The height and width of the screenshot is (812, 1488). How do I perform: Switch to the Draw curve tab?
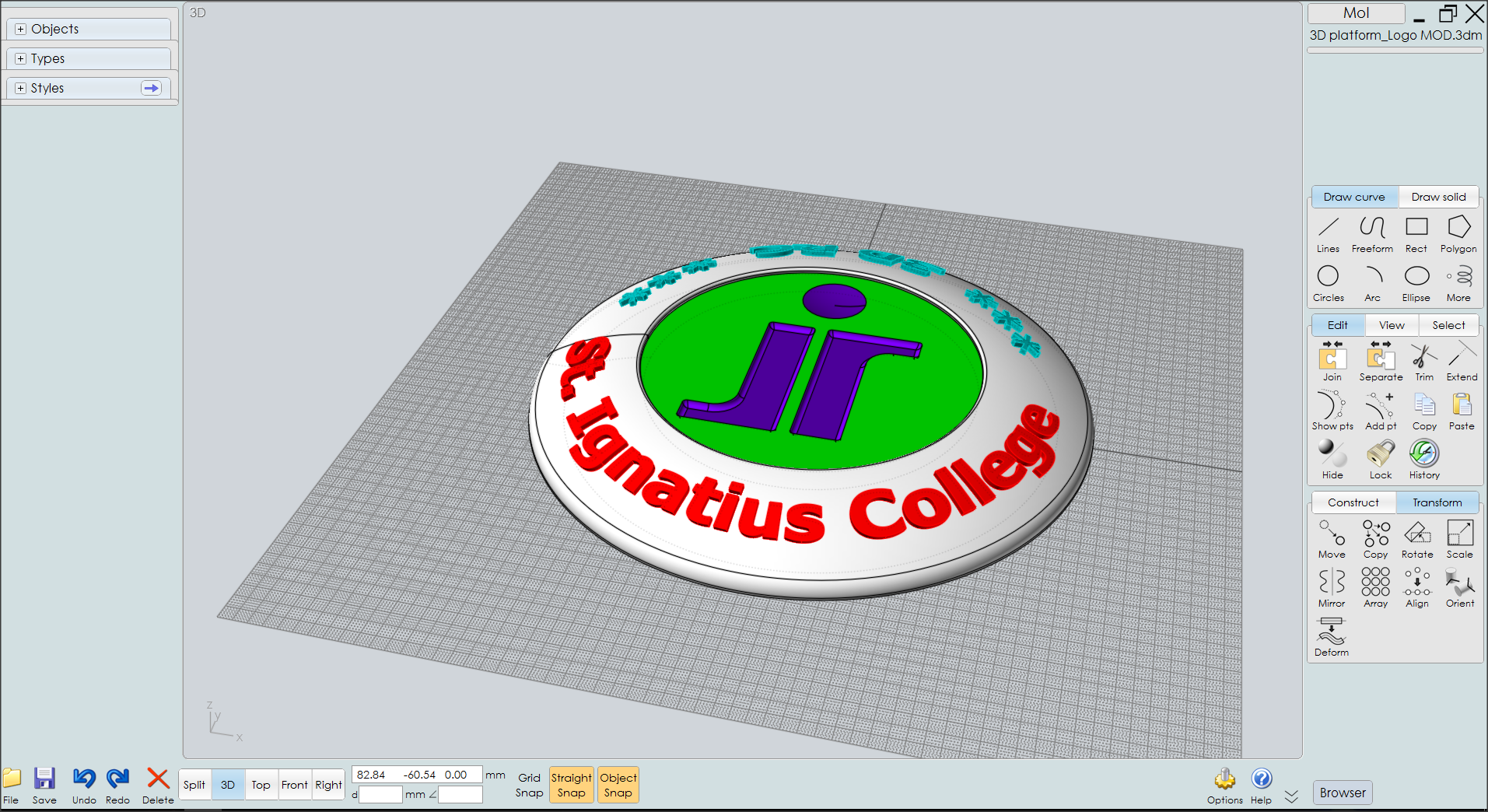tap(1354, 197)
